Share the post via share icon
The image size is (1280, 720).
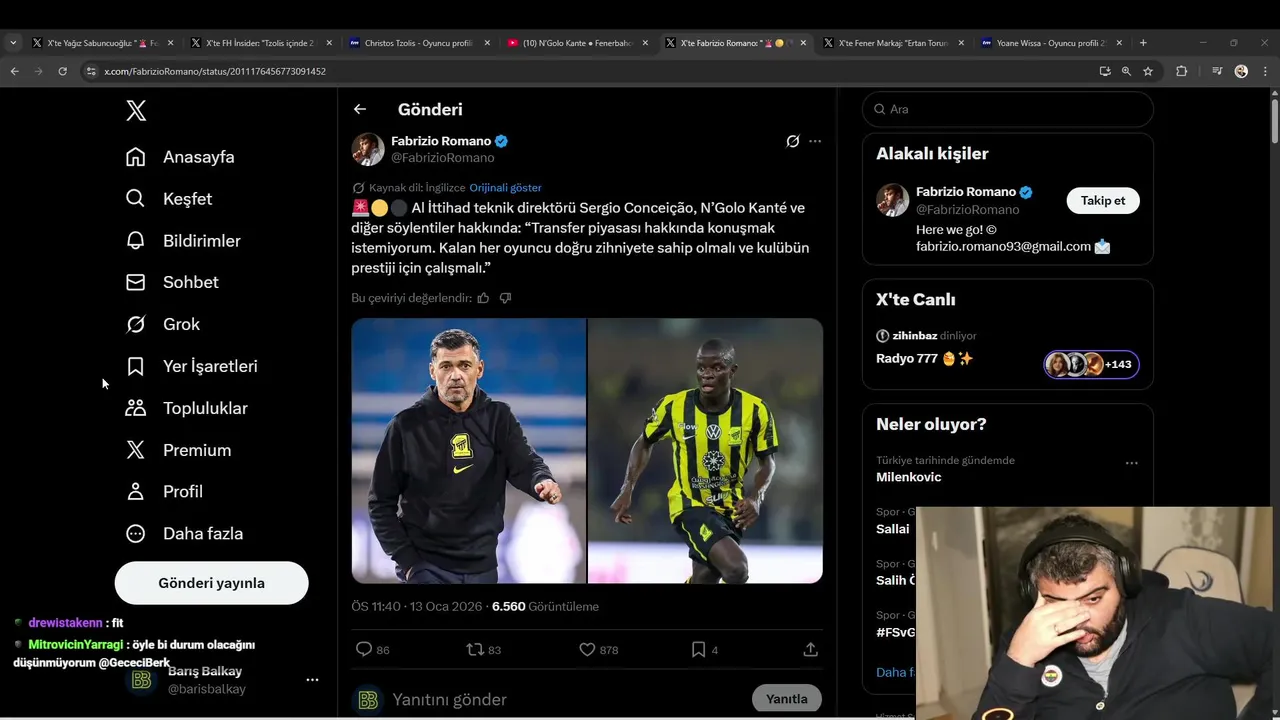point(811,650)
